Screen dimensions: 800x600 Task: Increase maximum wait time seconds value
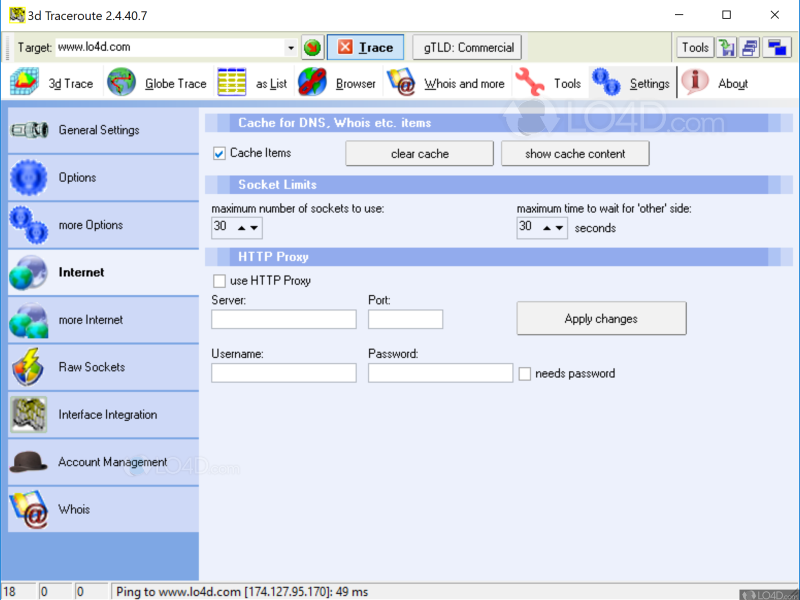coord(547,228)
